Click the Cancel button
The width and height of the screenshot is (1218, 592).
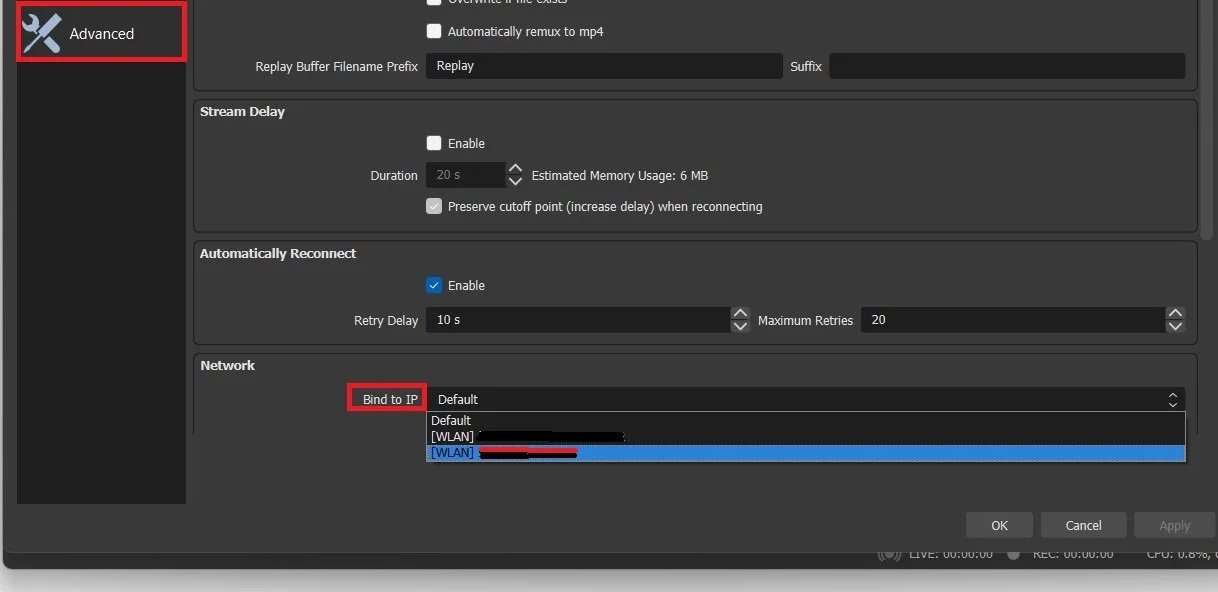coord(1083,524)
